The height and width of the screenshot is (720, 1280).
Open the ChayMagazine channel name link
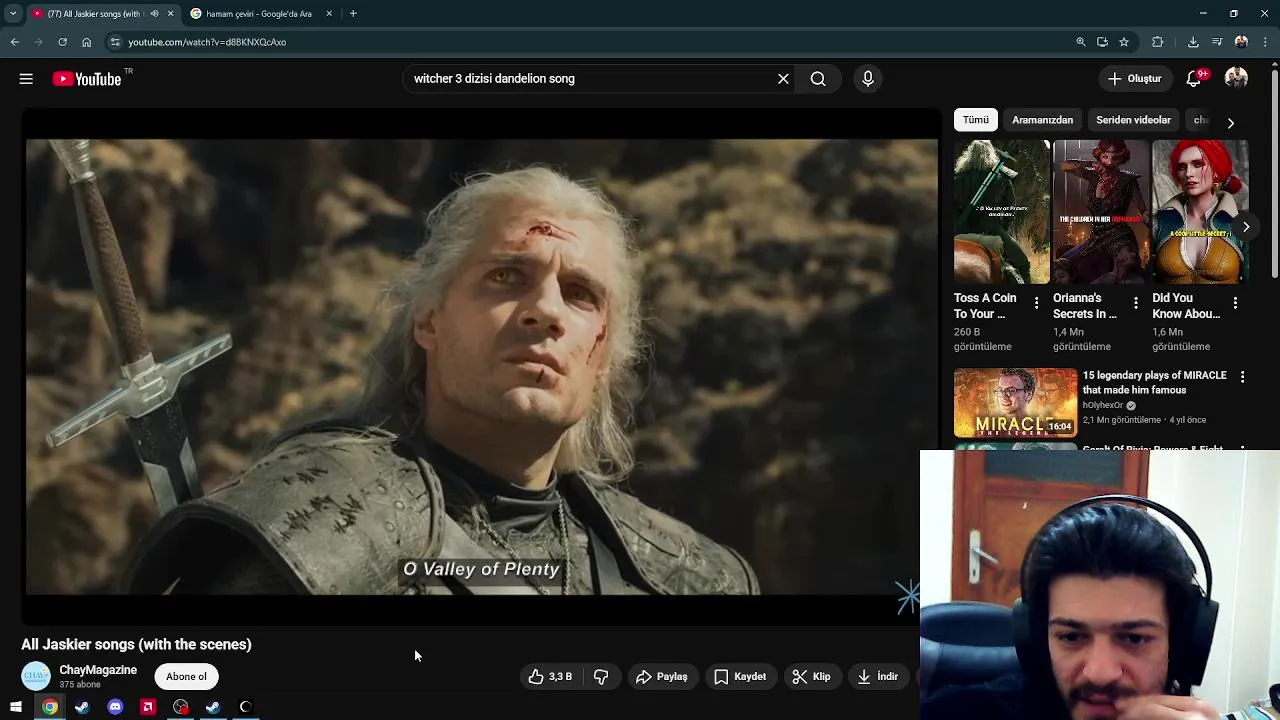98,670
